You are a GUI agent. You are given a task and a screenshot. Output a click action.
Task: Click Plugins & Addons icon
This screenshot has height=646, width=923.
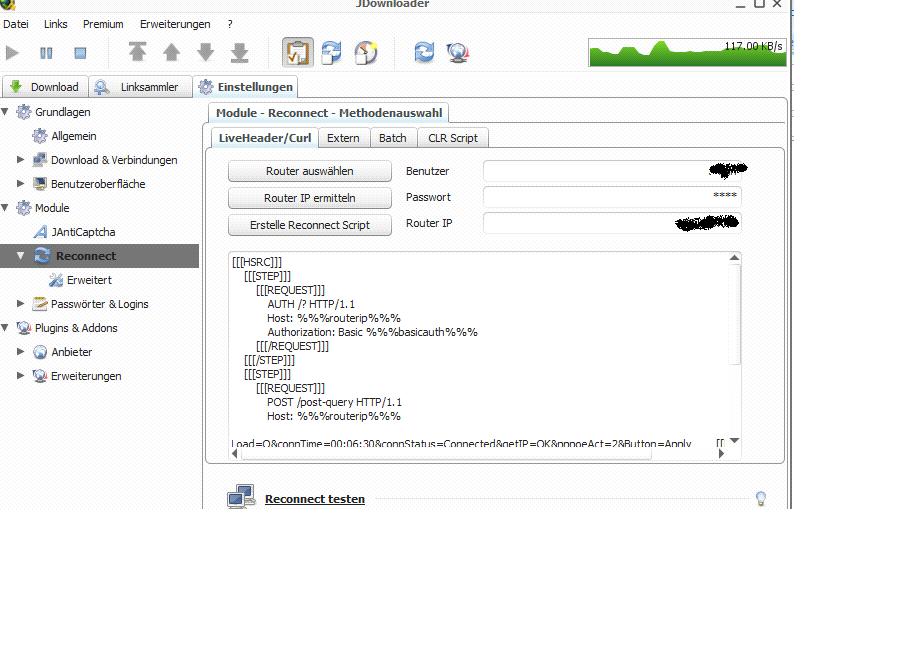(24, 328)
